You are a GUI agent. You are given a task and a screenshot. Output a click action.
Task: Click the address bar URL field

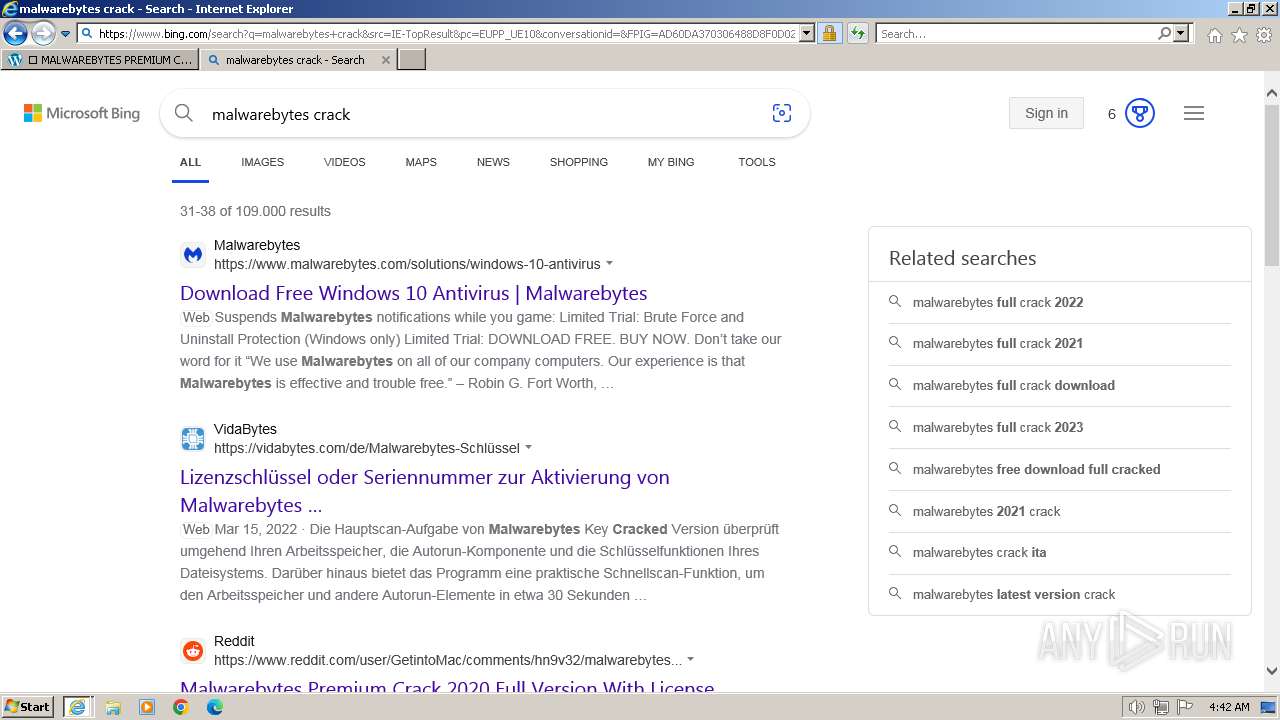coord(447,34)
